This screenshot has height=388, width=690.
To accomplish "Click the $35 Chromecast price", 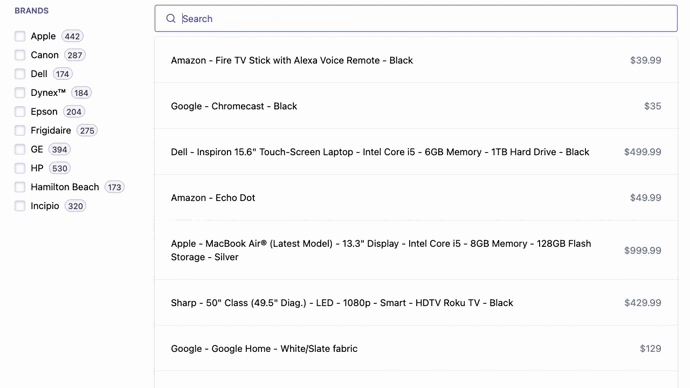I will pos(653,106).
